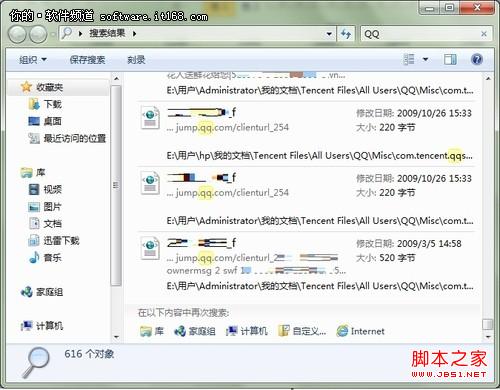Screen dimensions: 500x390
Task: Click the star icon next to 收藏夹
Action: pos(26,87)
